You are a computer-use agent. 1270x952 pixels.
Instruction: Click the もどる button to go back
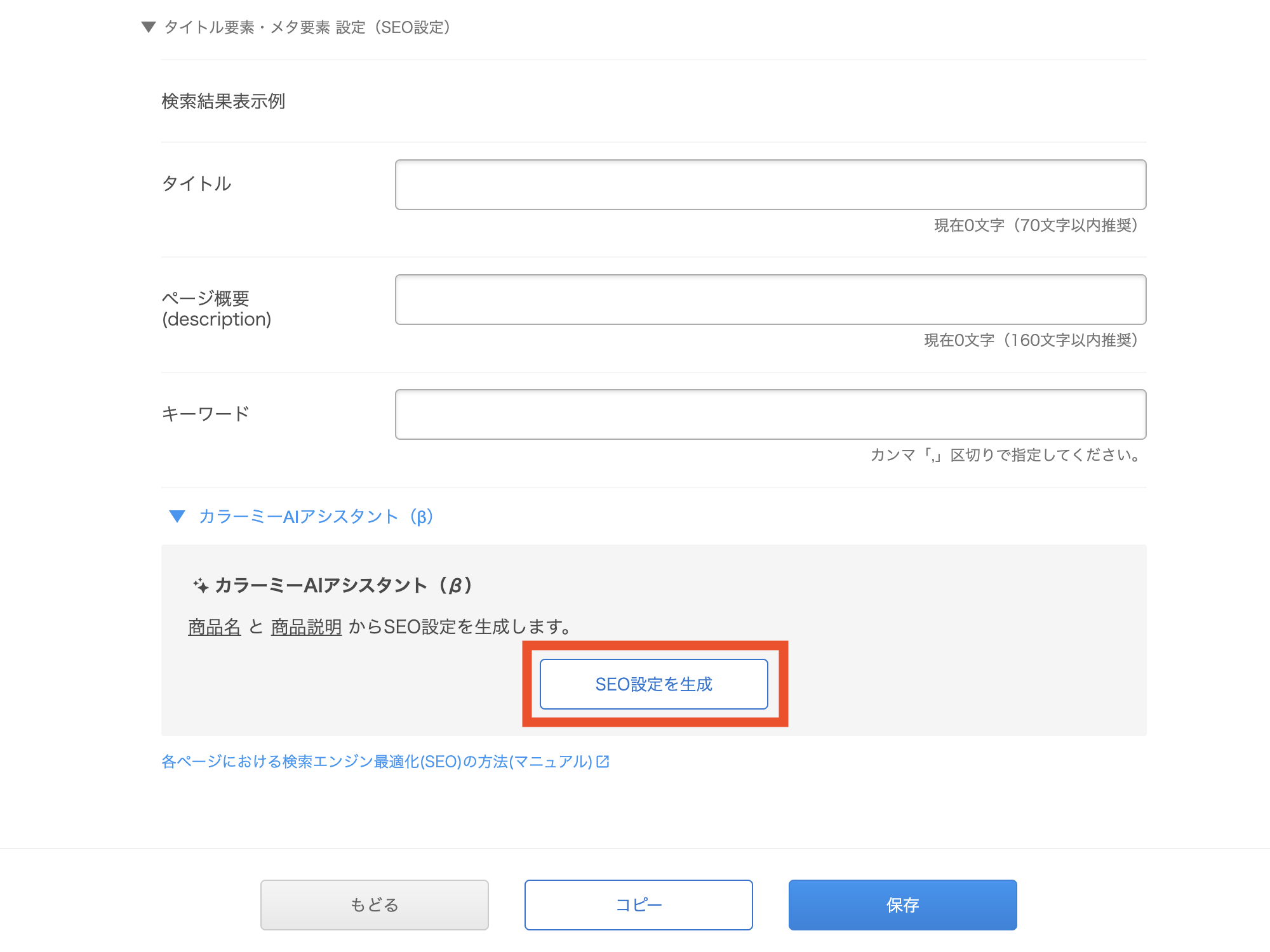[x=374, y=905]
